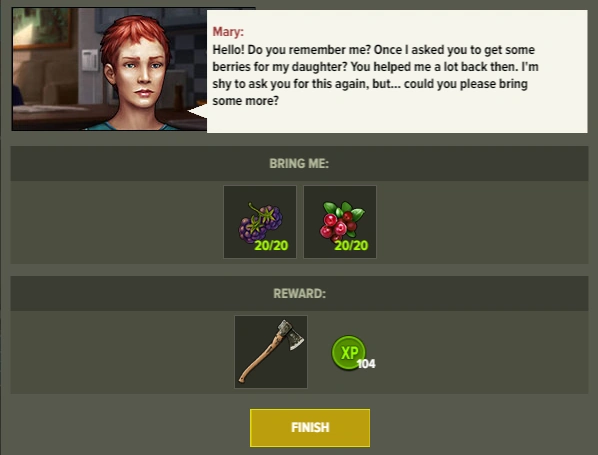Click the BRING ME section header
Image resolution: width=598 pixels, height=455 pixels.
(299, 163)
